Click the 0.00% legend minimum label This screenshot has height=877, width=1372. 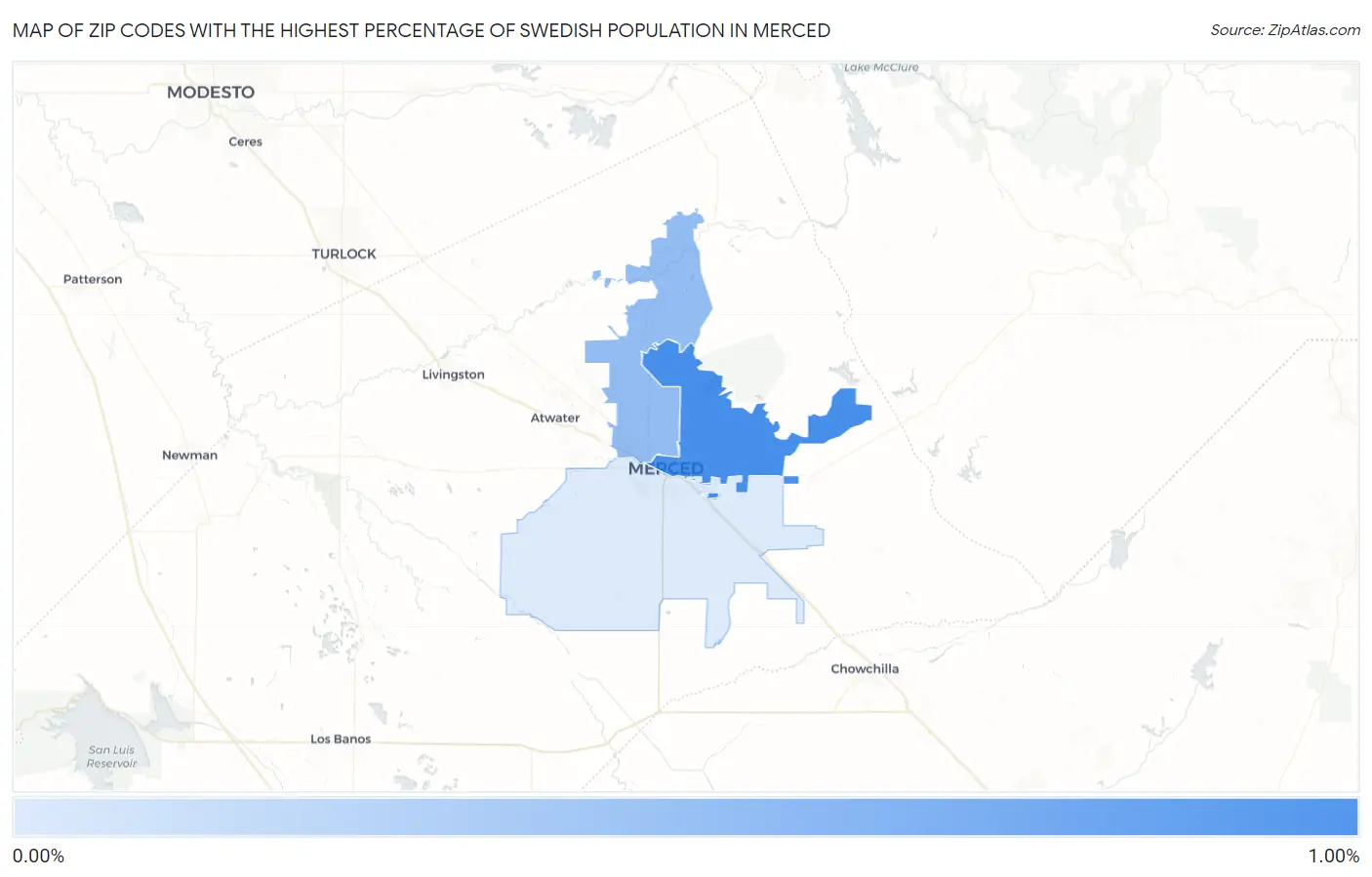(x=38, y=856)
